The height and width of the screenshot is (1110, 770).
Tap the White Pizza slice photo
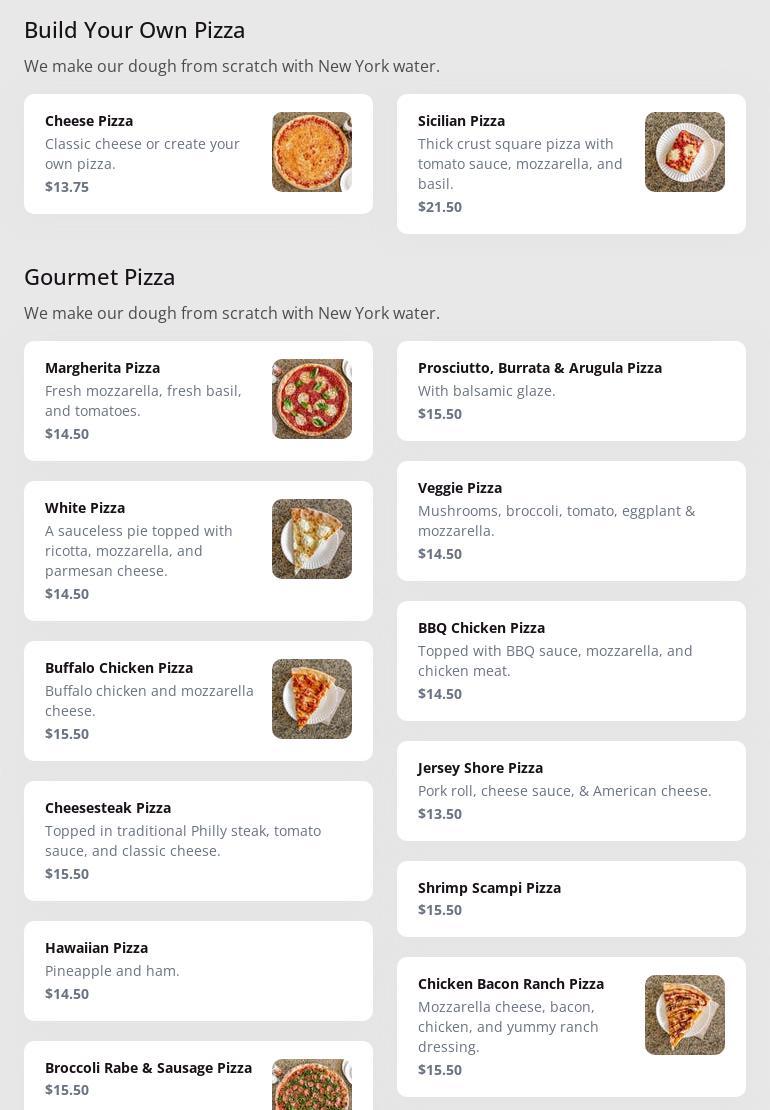click(311, 539)
